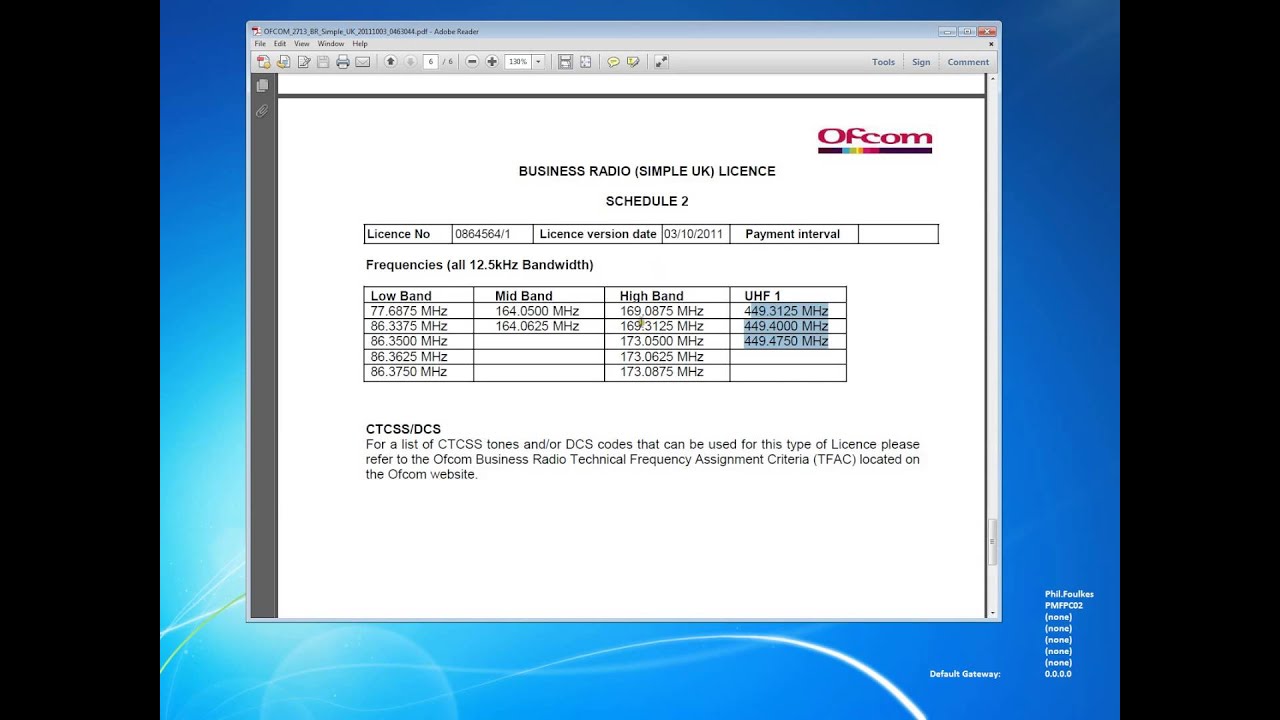Open the Sign pane
The image size is (1280, 720).
921,62
